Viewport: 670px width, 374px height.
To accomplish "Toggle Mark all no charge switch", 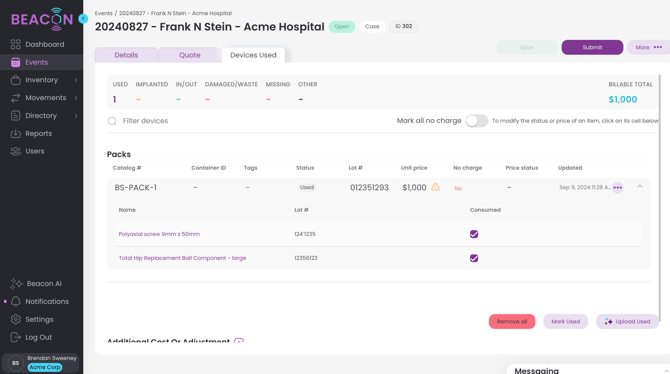I will click(476, 121).
